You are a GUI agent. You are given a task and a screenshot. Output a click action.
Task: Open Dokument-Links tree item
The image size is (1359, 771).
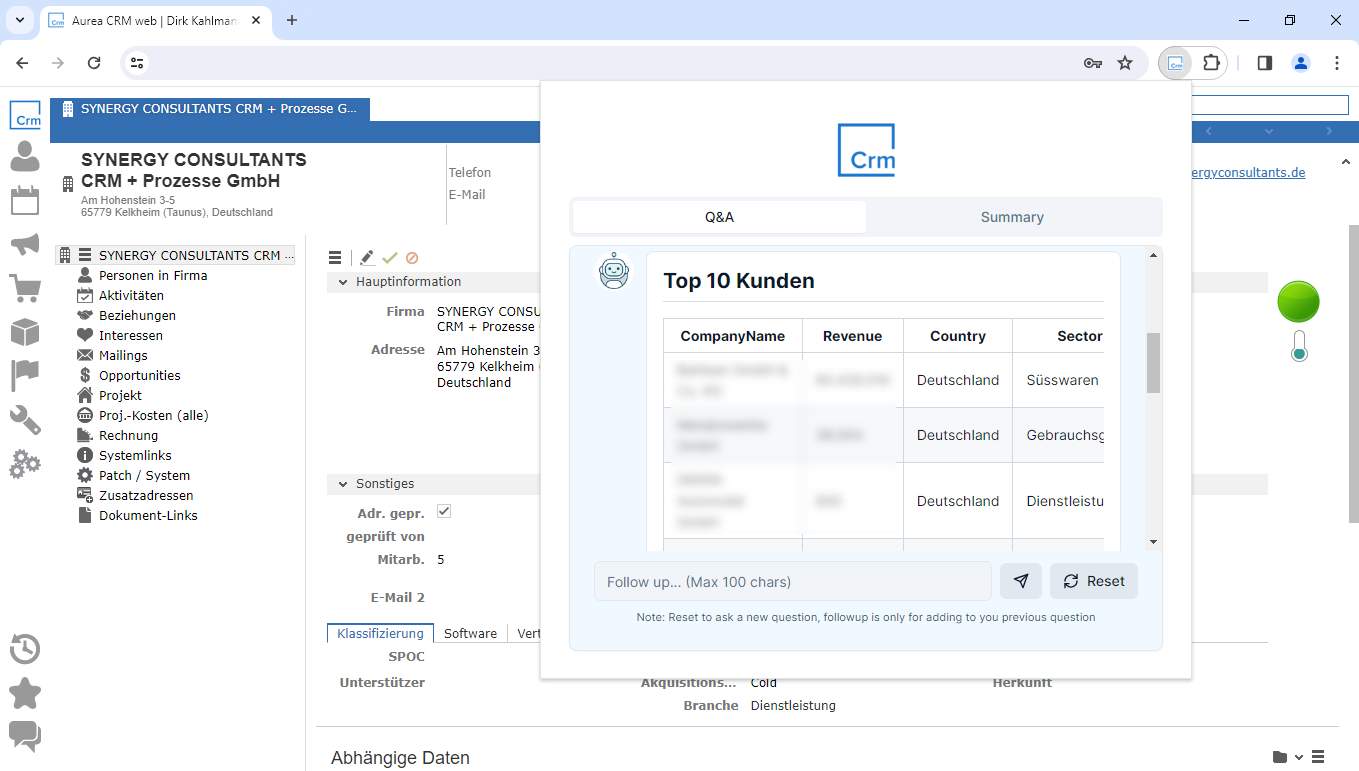click(x=148, y=515)
